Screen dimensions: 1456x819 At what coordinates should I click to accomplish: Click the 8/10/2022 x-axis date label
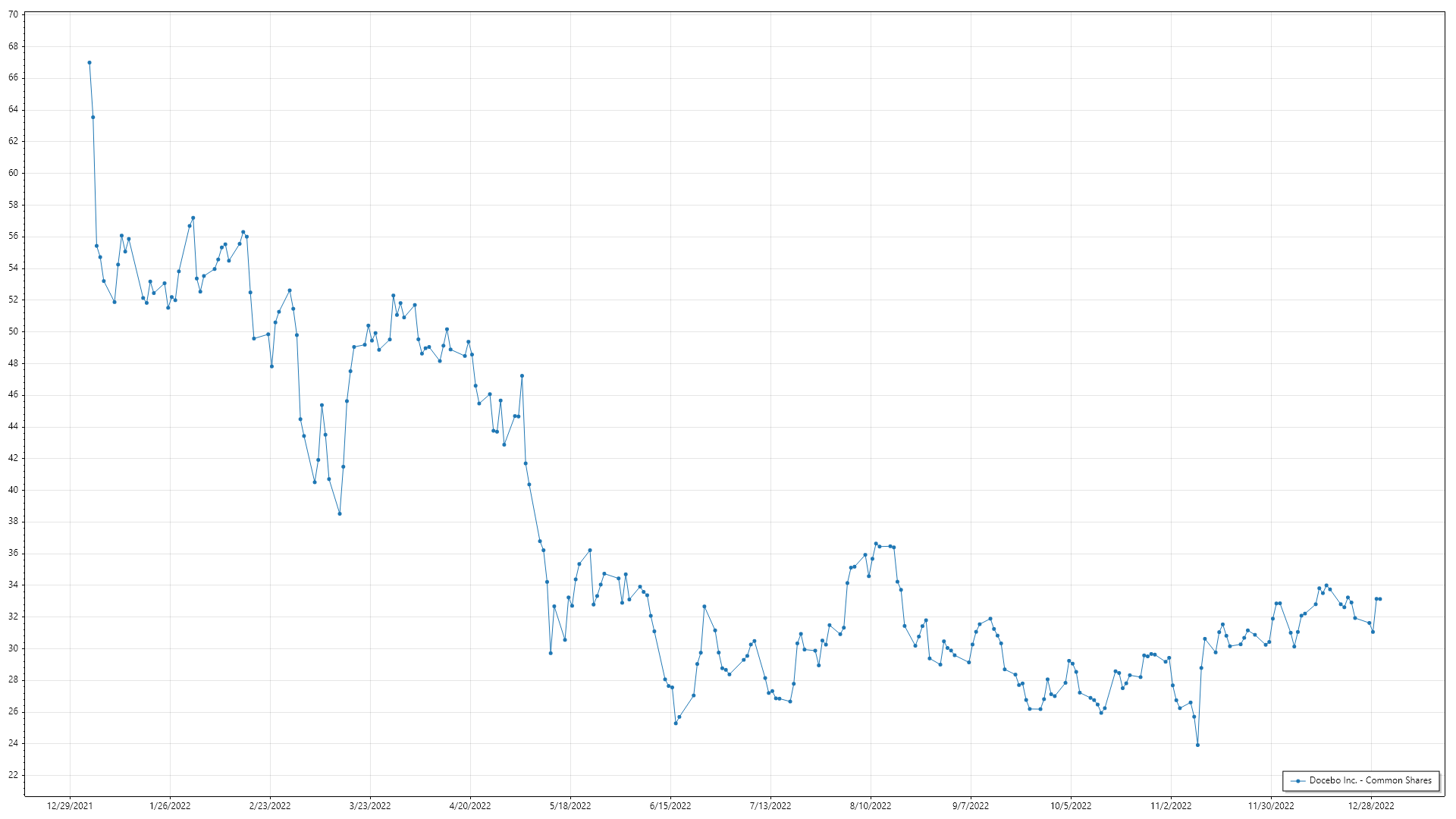pyautogui.click(x=871, y=806)
